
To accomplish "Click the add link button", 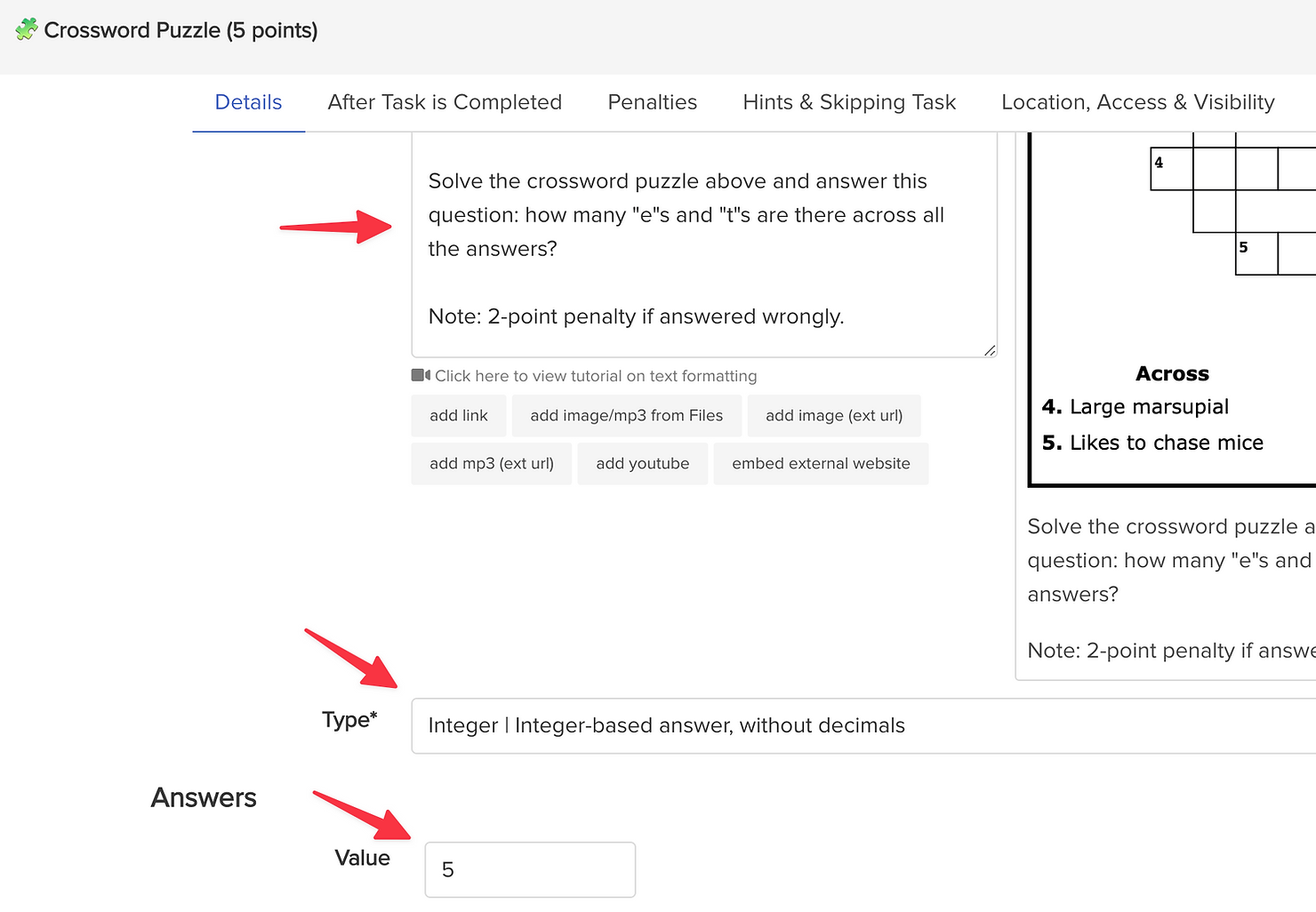I will [x=458, y=415].
